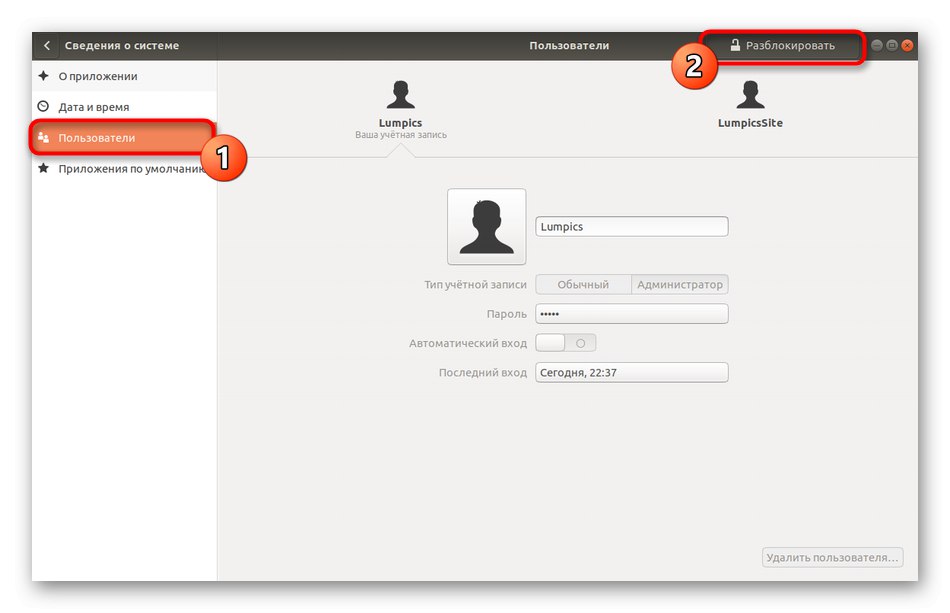
Task: Click the 'LumpicsSite' user name label
Action: 750,123
